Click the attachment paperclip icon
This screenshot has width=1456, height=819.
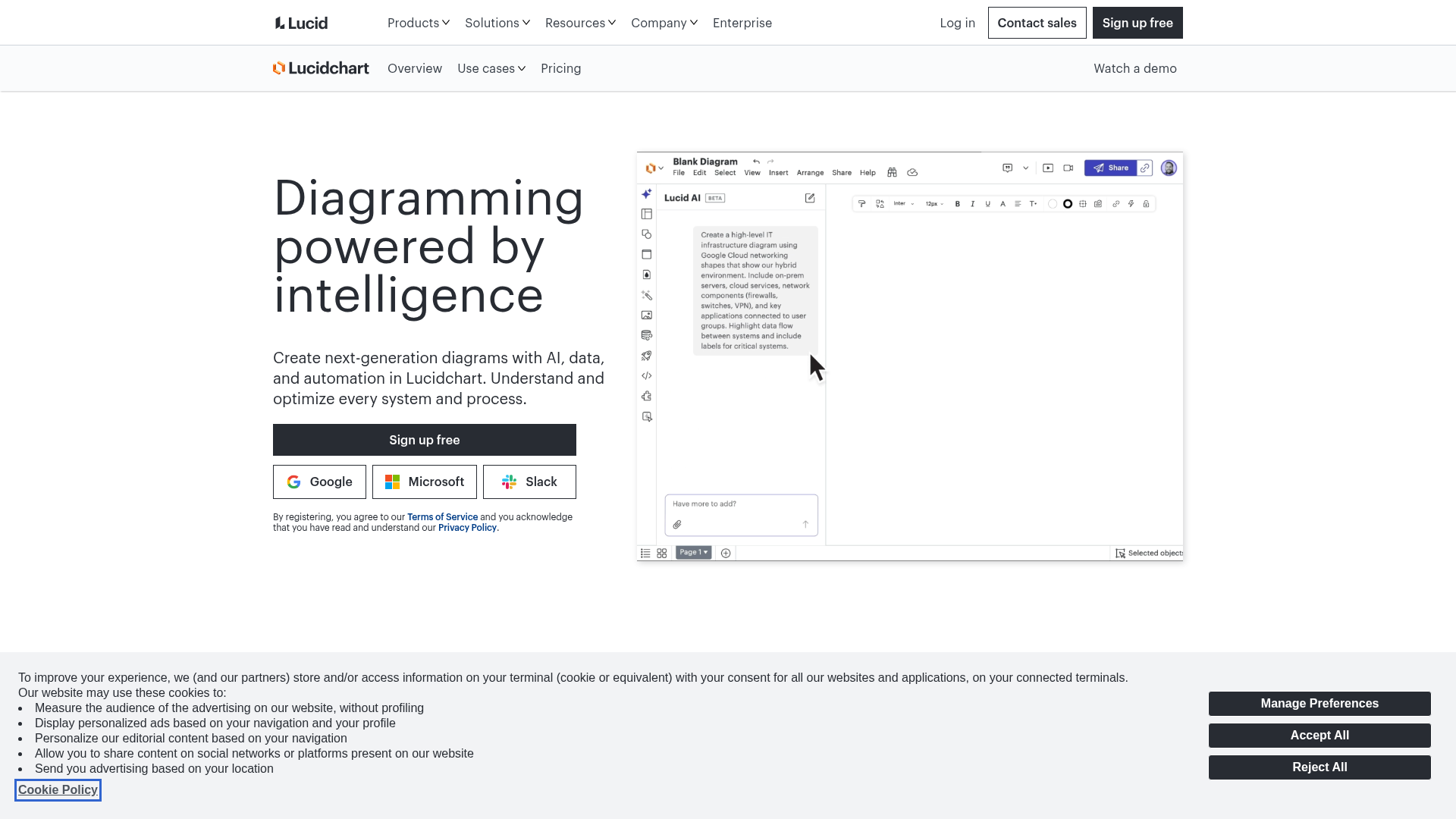tap(677, 525)
